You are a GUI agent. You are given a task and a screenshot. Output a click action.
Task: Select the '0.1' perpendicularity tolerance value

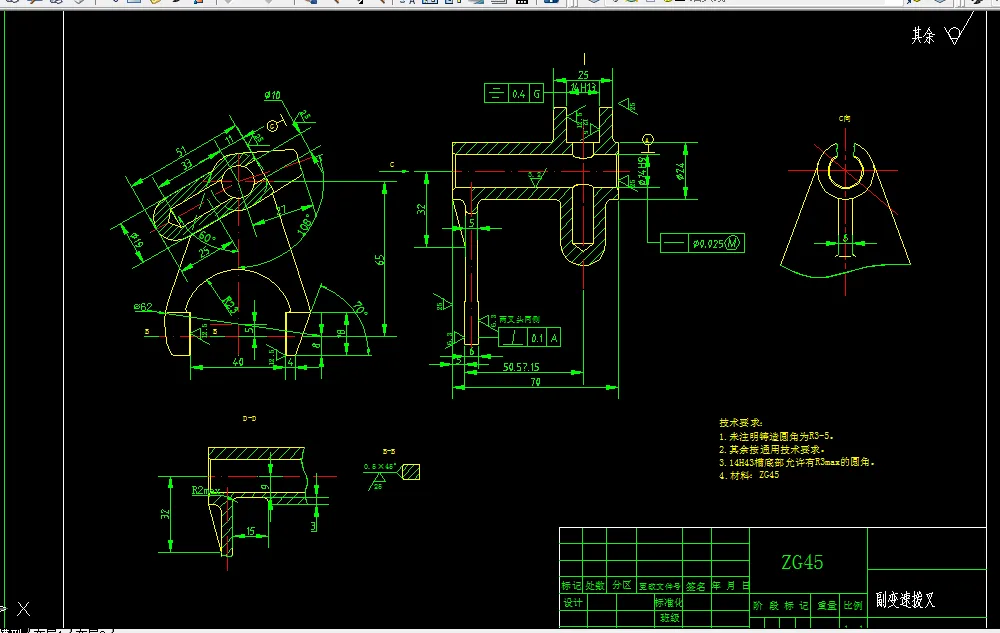(x=537, y=338)
